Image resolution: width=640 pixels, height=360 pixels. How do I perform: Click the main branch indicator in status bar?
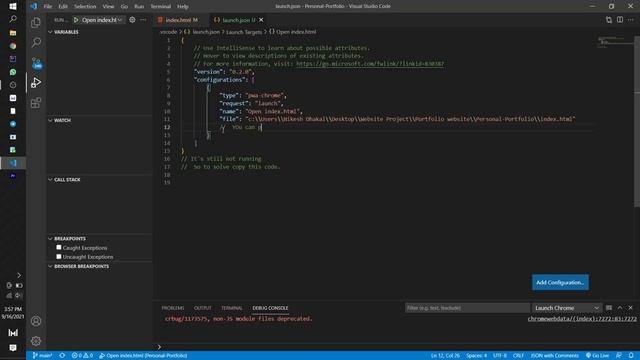click(42, 356)
